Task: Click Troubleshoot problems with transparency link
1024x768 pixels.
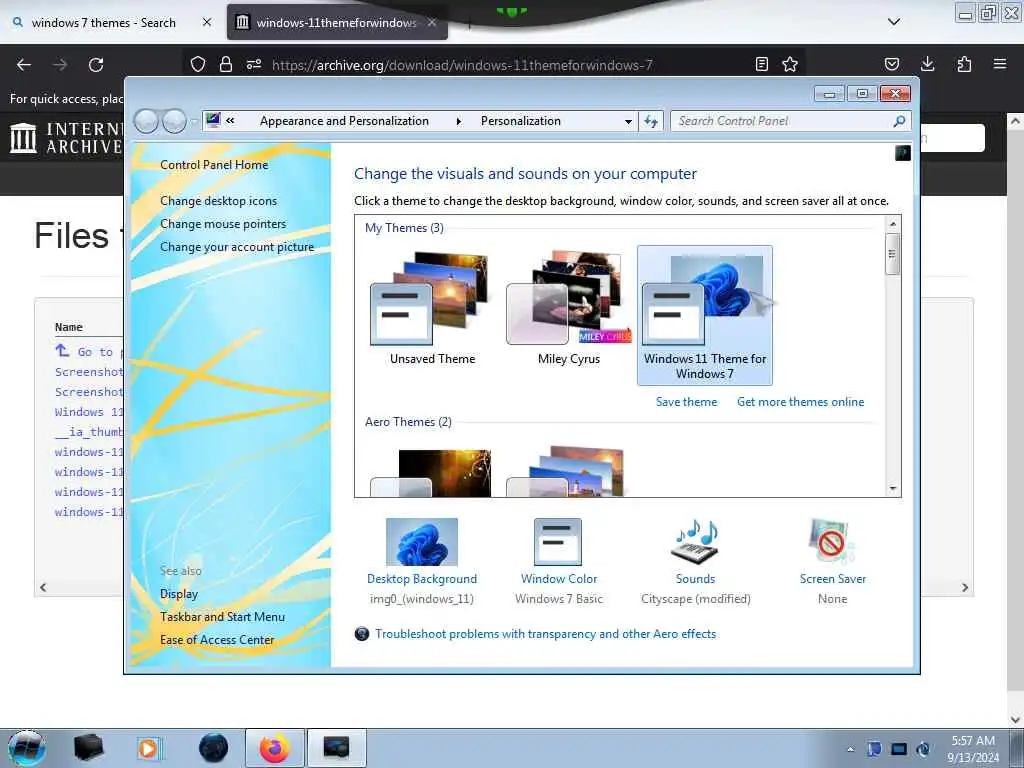Action: 545,634
